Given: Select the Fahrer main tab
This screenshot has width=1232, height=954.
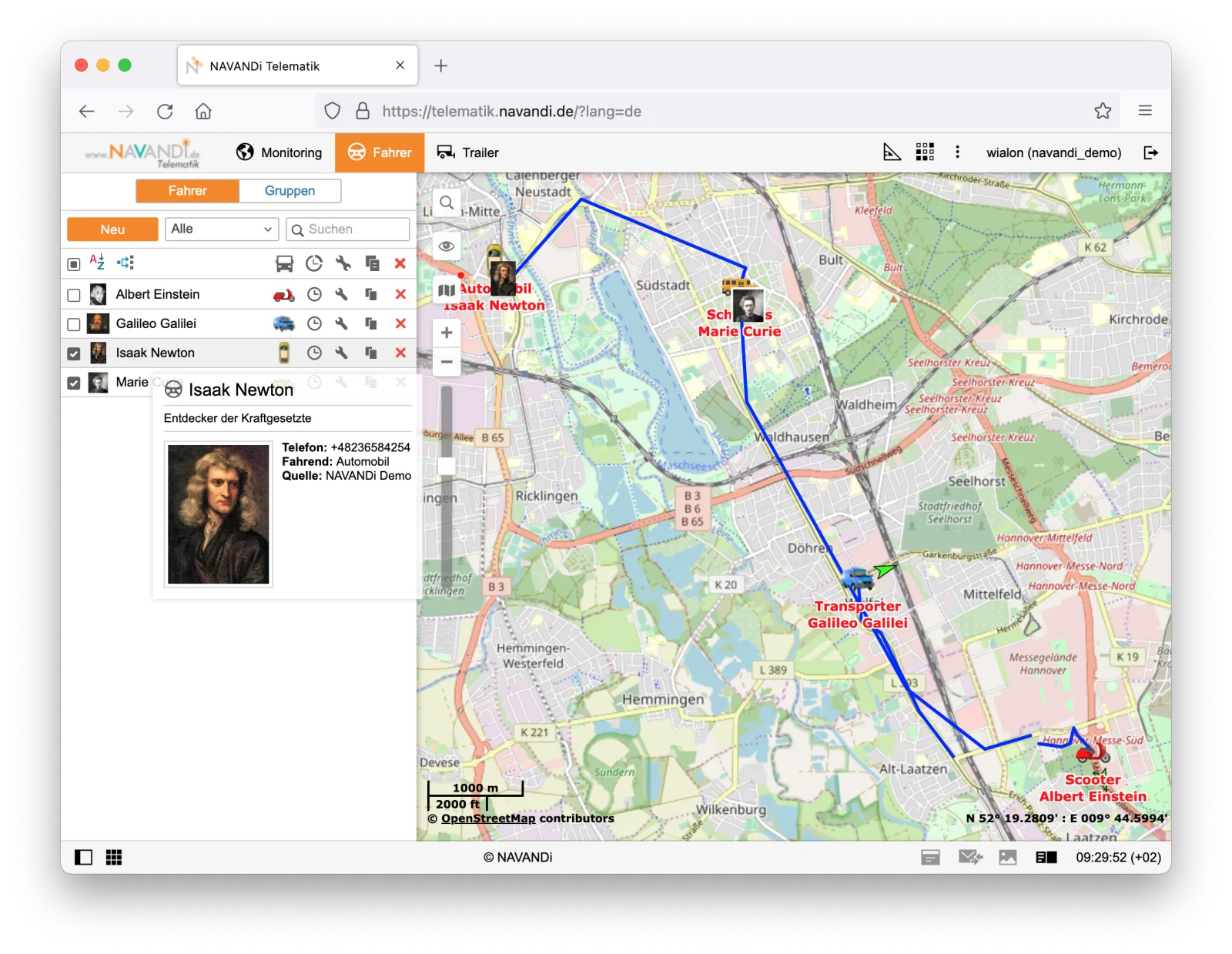Looking at the screenshot, I should pyautogui.click(x=380, y=152).
